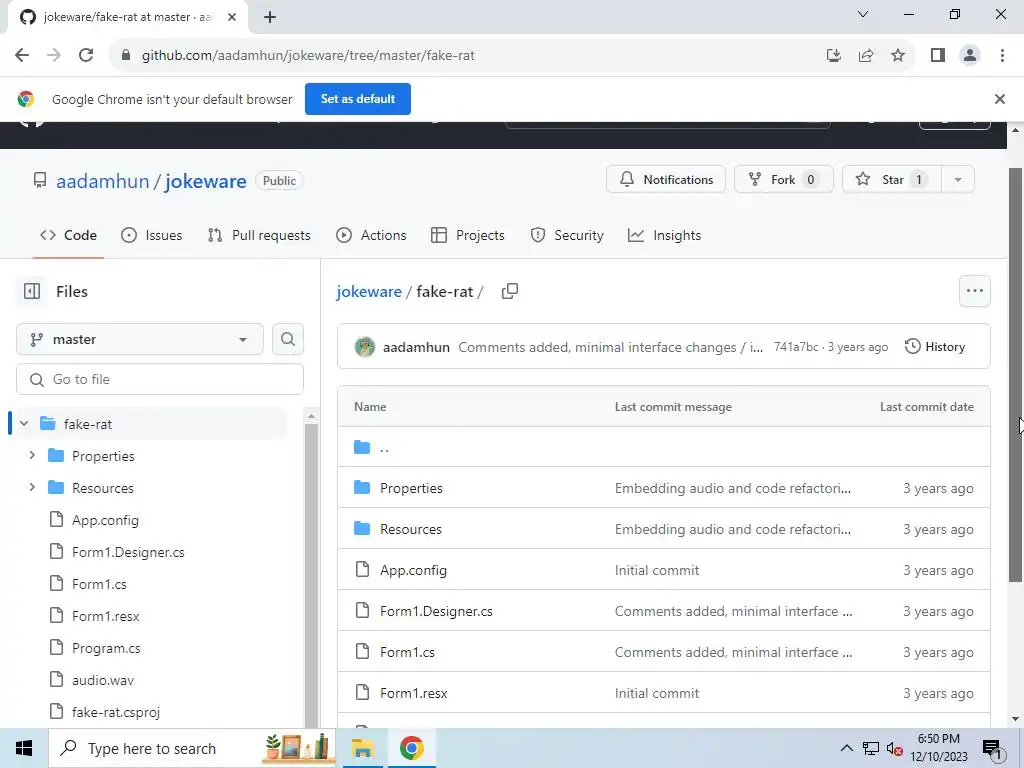Open the Issues tab
This screenshot has width=1024, height=768.
click(152, 235)
